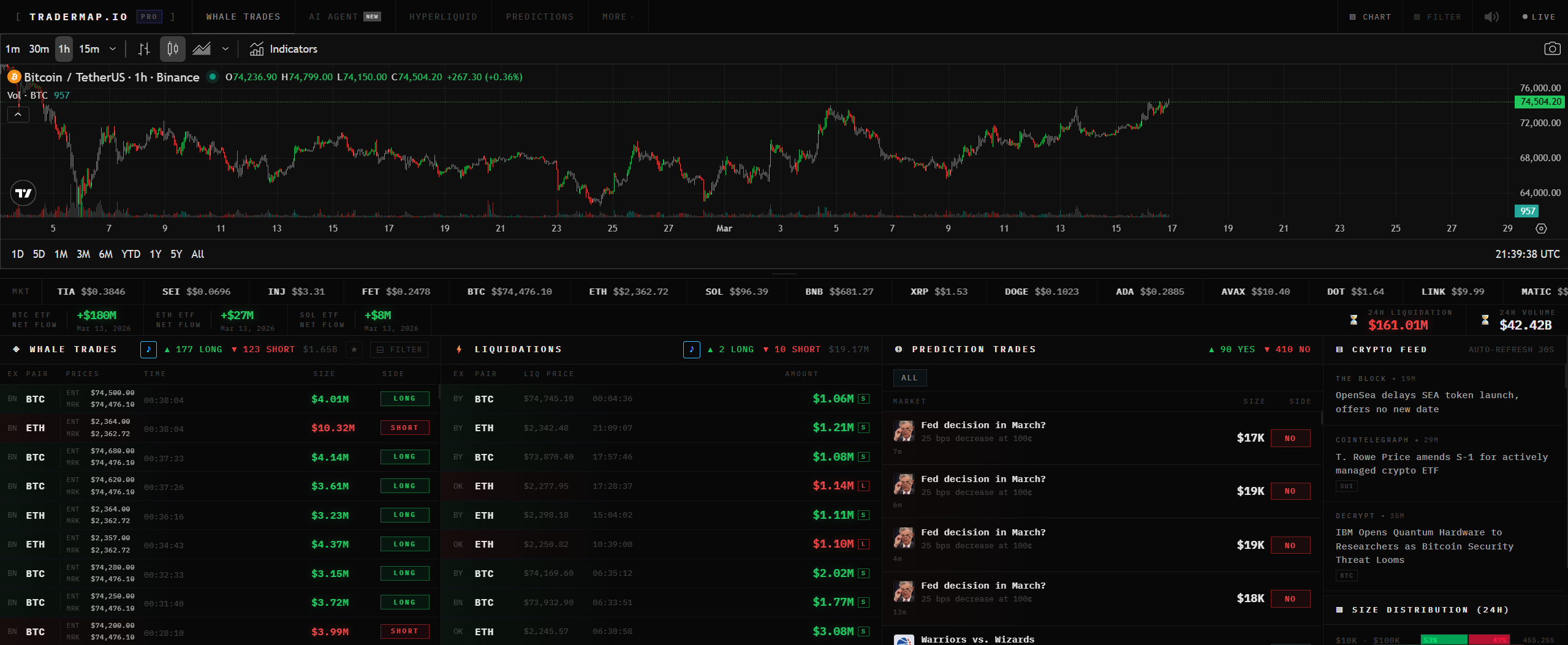This screenshot has width=1568, height=645.
Task: Open chart settings gear on time axis
Action: [x=1541, y=228]
